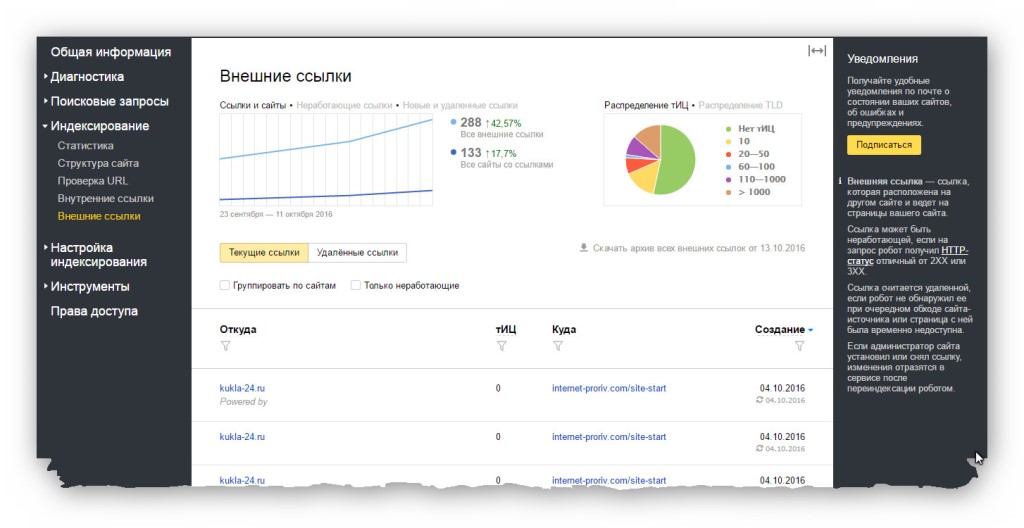Switch chart to Неработающие ссылки tab
Screen dimensions: 1024x528
[344, 105]
